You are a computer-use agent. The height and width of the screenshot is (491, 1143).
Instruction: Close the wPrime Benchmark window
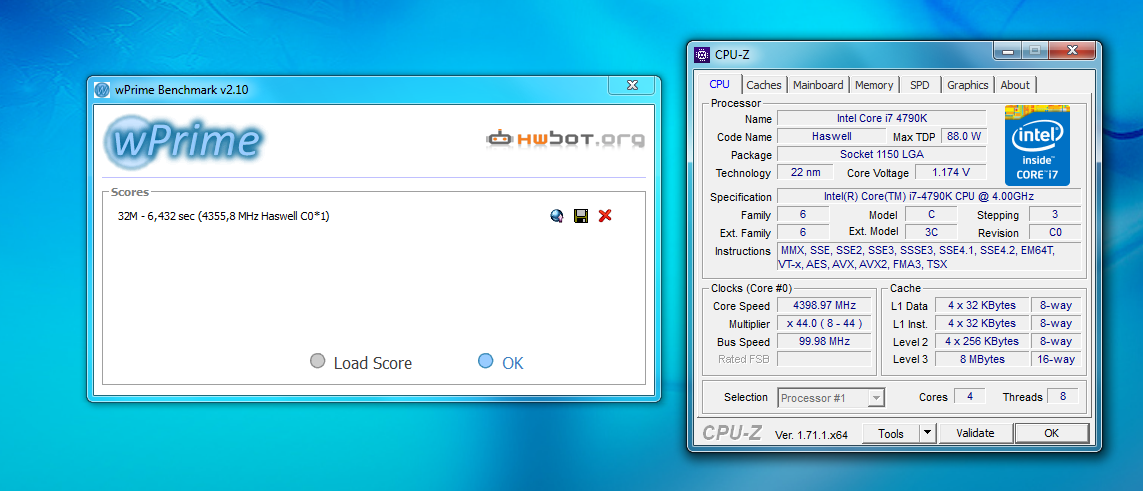pos(632,86)
